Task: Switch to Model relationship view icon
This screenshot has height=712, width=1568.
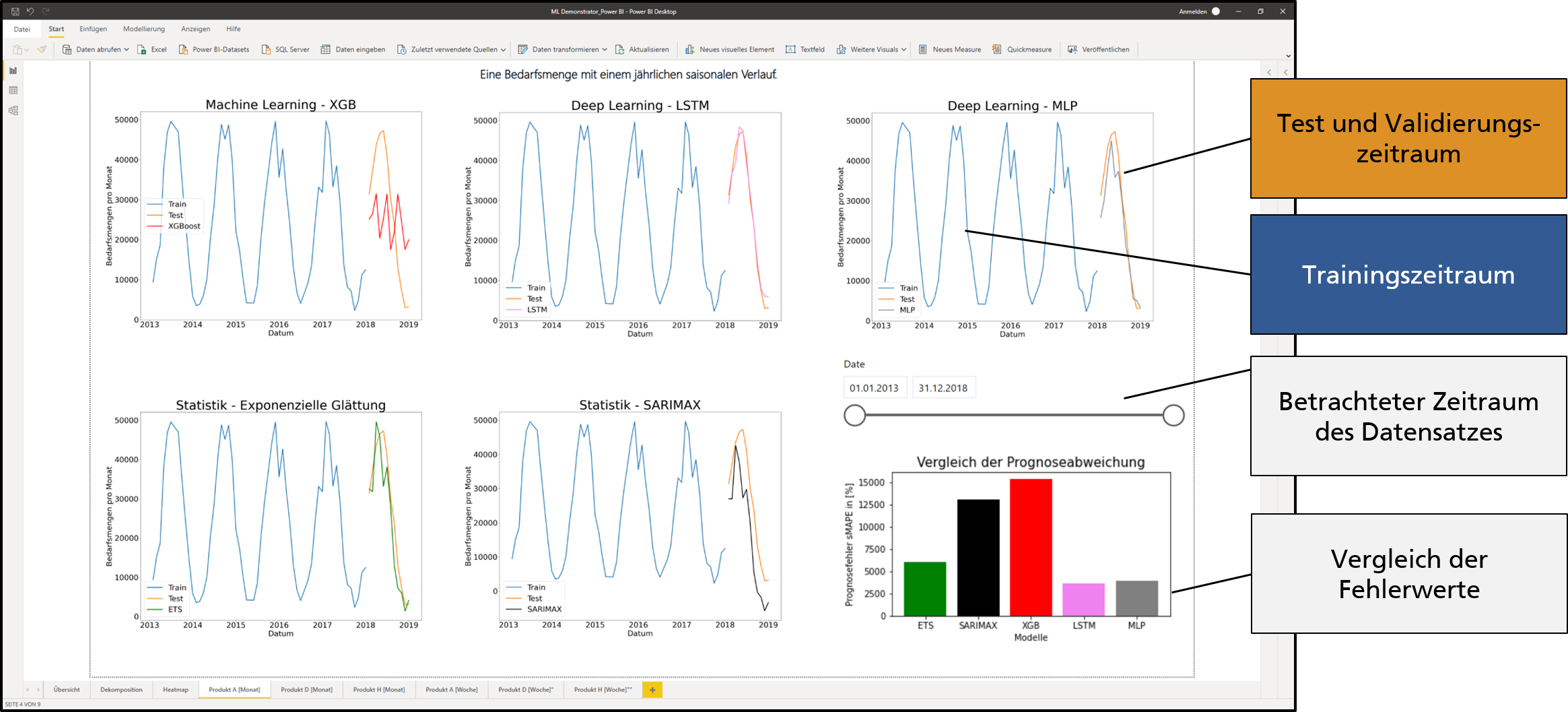Action: click(x=13, y=110)
